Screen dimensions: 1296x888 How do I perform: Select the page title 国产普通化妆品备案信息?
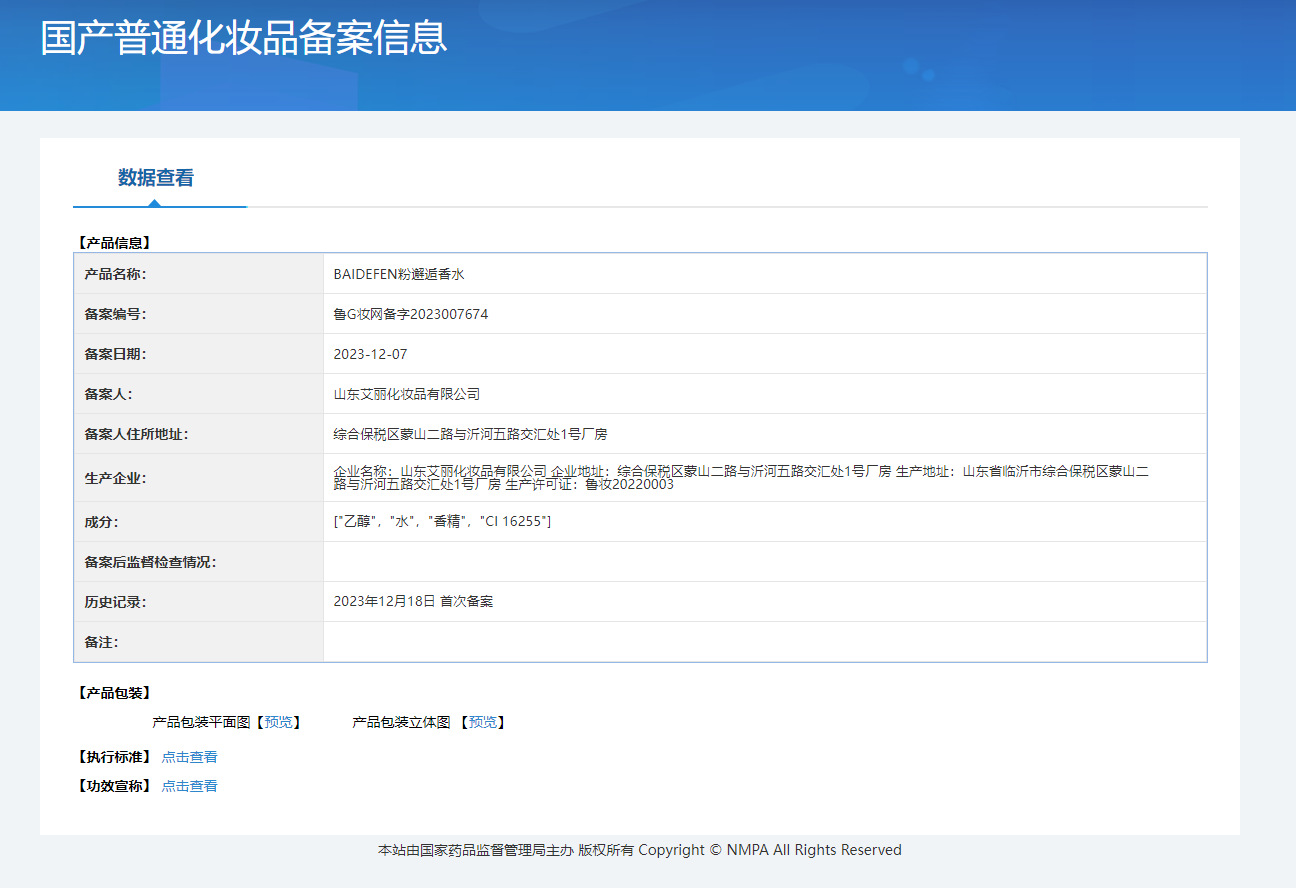point(244,37)
